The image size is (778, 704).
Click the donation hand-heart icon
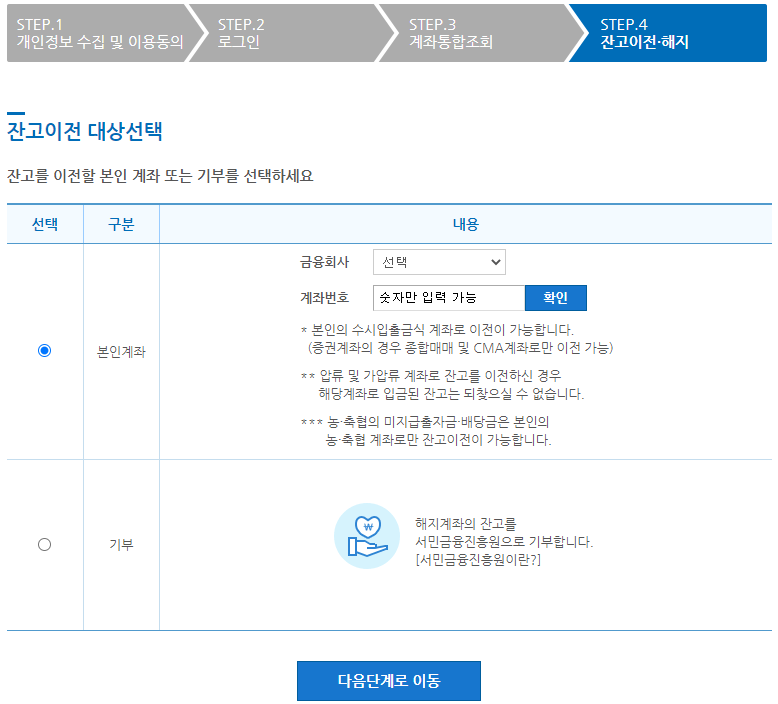tap(367, 536)
